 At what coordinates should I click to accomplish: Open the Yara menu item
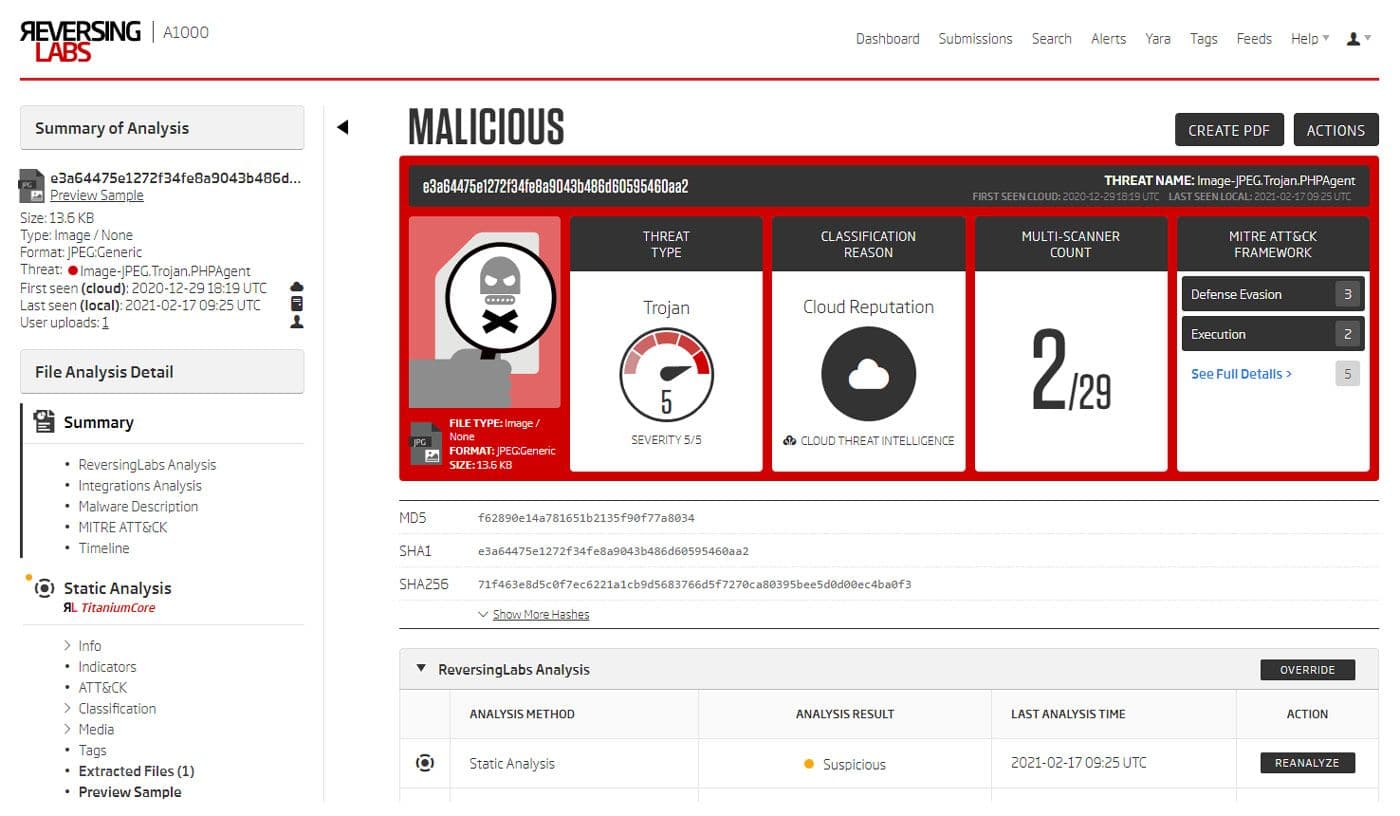click(x=1157, y=39)
